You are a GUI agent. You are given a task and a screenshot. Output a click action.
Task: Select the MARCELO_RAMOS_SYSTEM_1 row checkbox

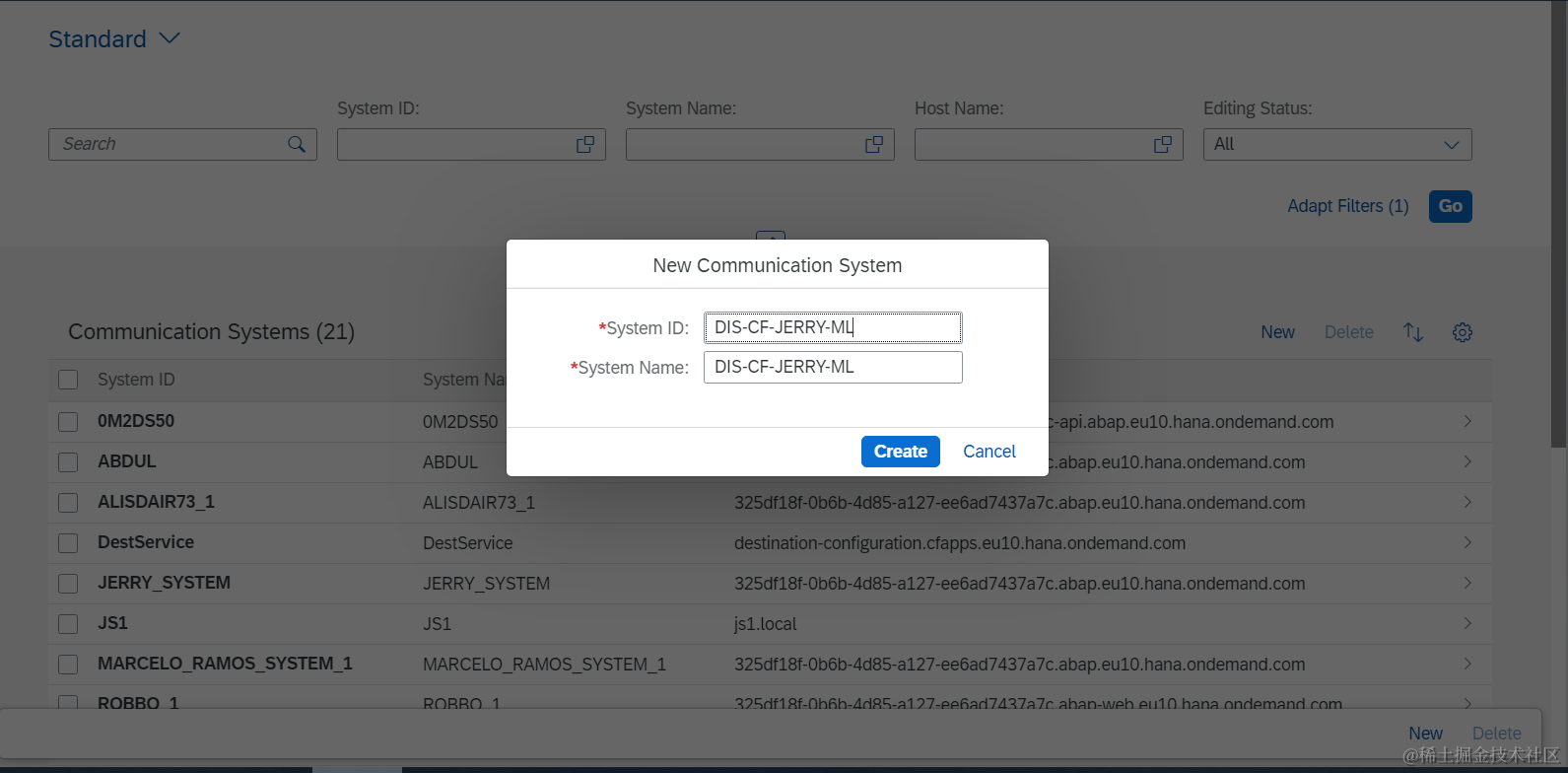click(x=68, y=665)
